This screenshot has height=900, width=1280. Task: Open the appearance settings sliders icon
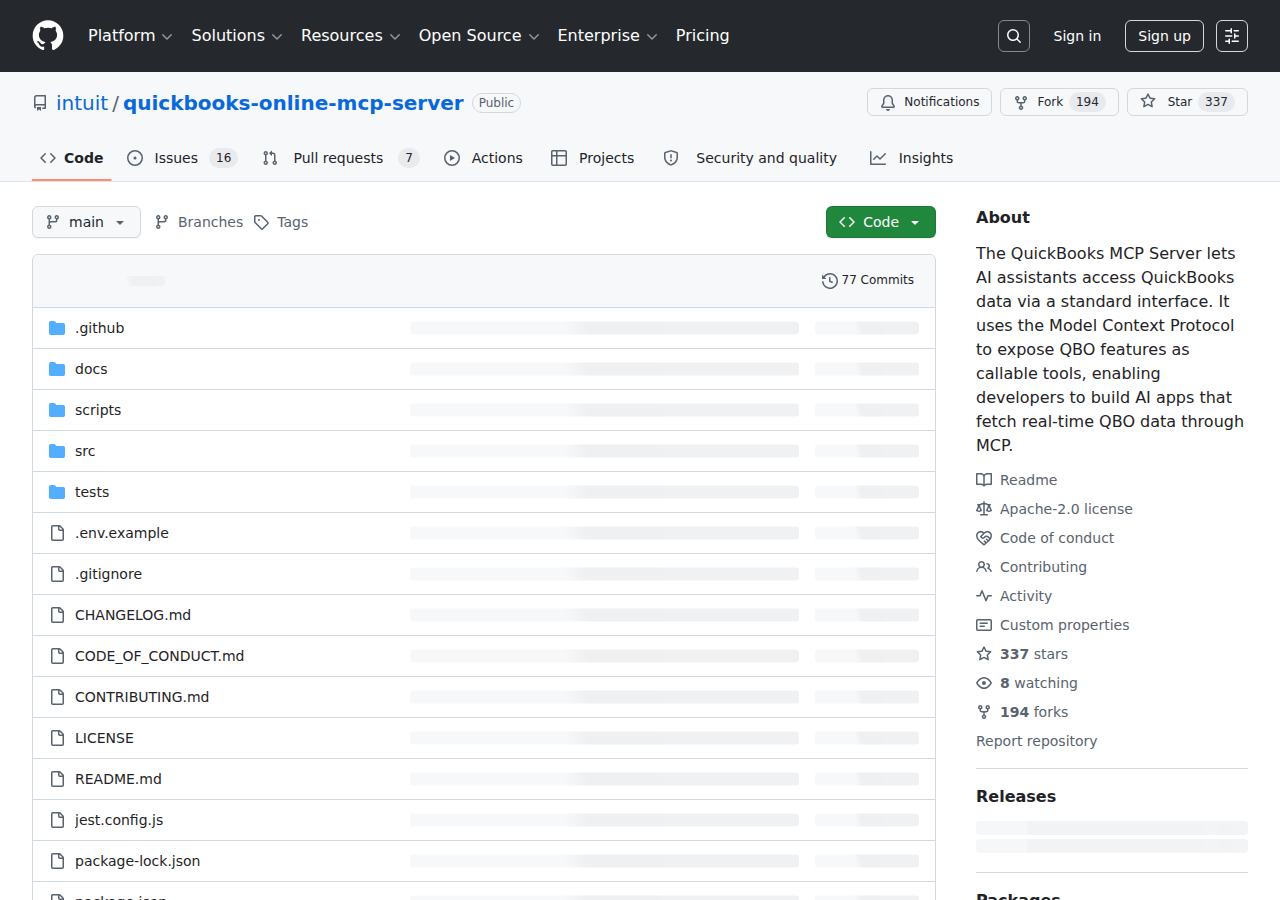pos(1232,36)
